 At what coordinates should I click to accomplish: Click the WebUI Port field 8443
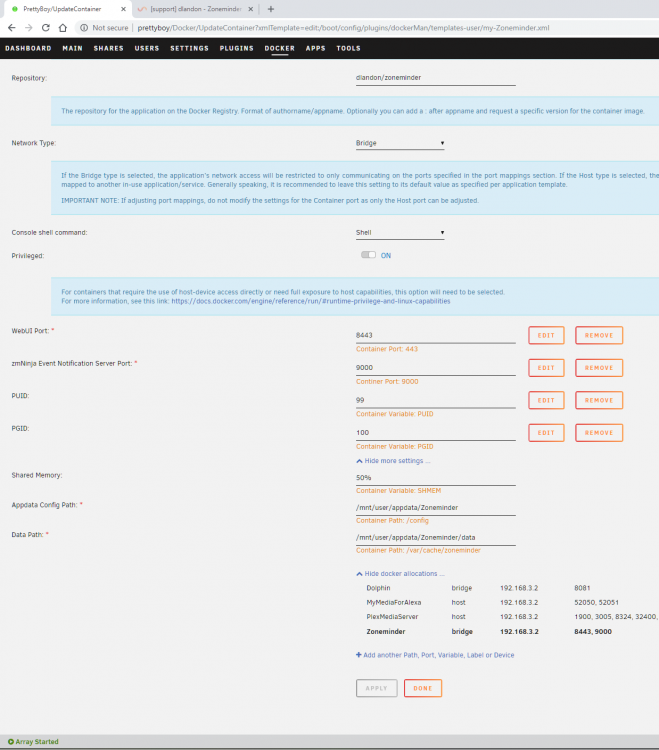click(435, 335)
